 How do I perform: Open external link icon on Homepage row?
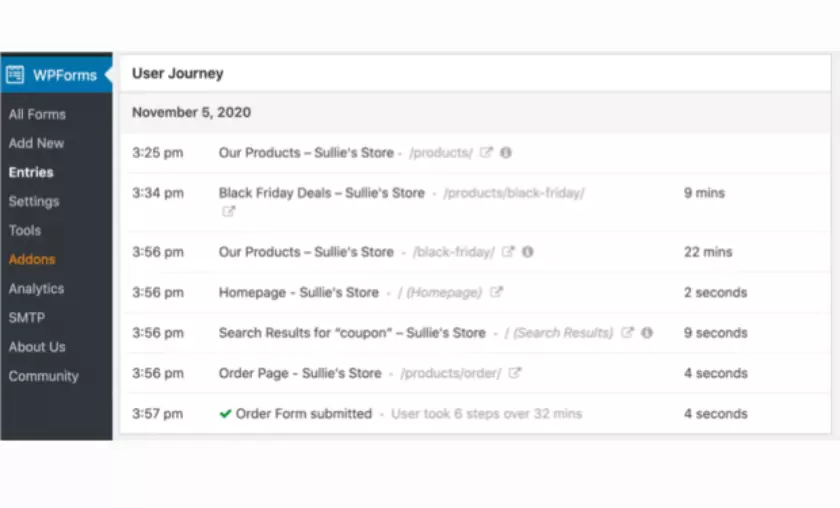tap(497, 292)
